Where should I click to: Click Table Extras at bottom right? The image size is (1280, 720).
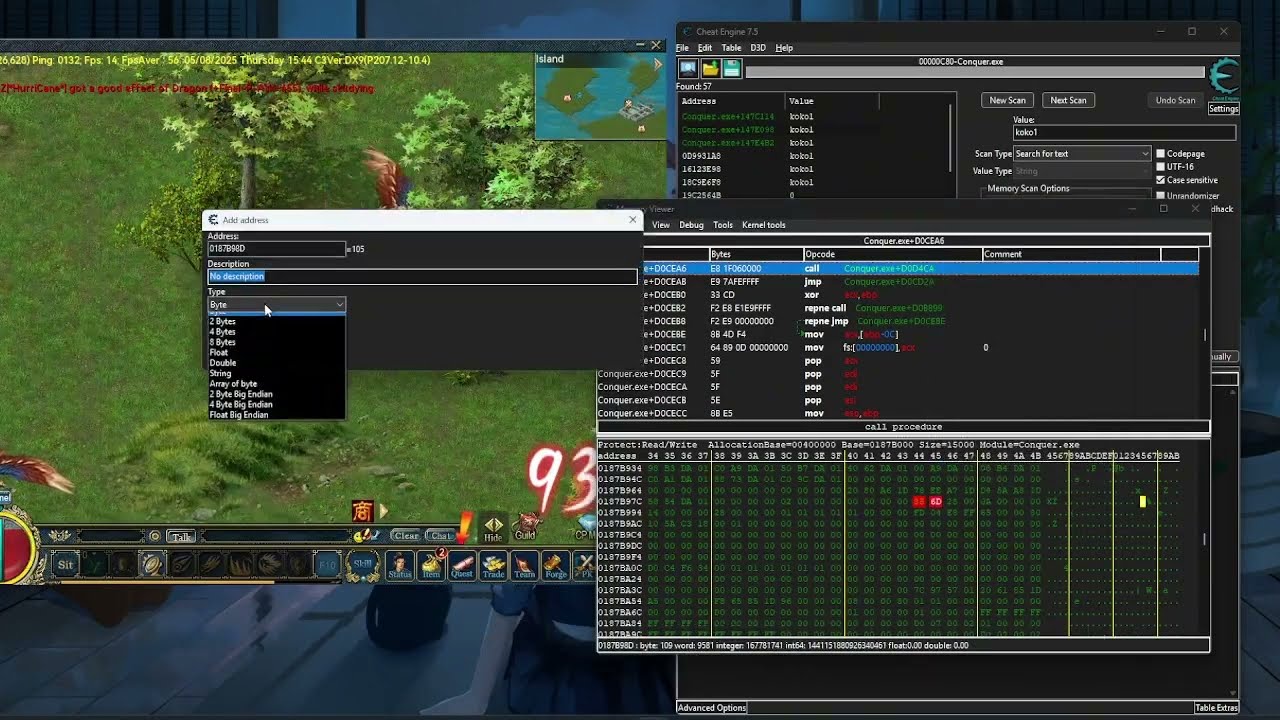click(1217, 708)
